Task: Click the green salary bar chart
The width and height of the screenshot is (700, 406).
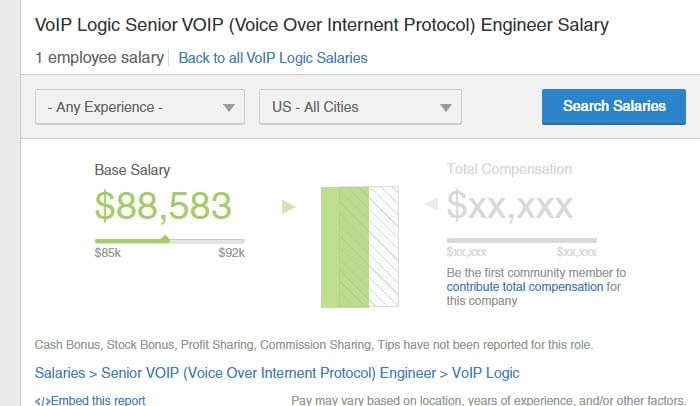Action: tap(345, 247)
